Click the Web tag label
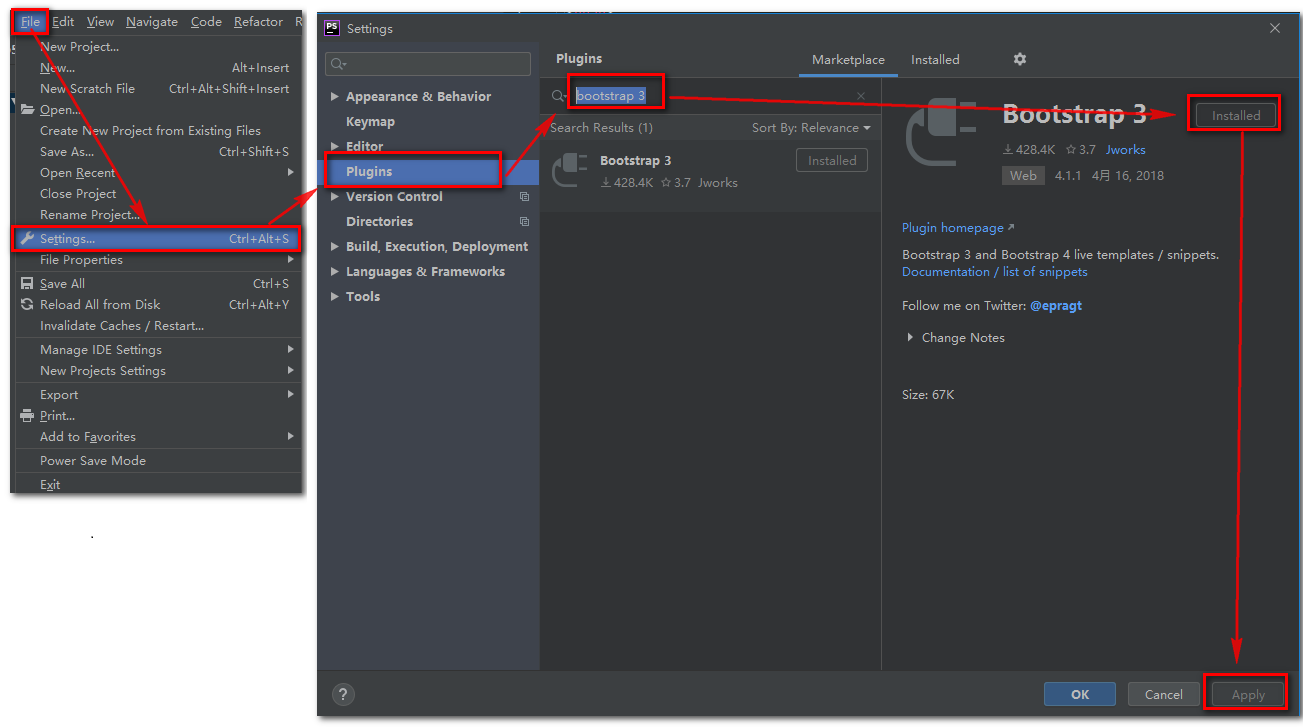The height and width of the screenshot is (727, 1303). pyautogui.click(x=1023, y=175)
